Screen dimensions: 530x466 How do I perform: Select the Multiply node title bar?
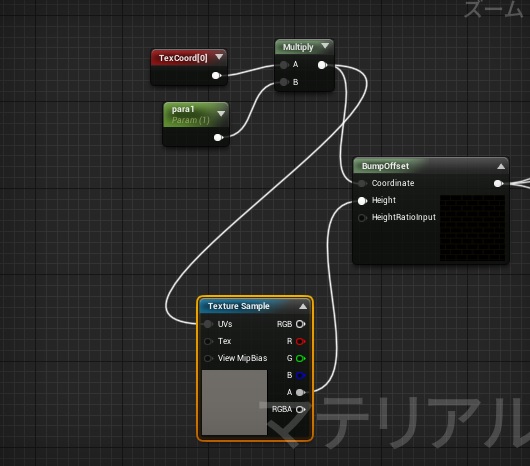coord(304,47)
